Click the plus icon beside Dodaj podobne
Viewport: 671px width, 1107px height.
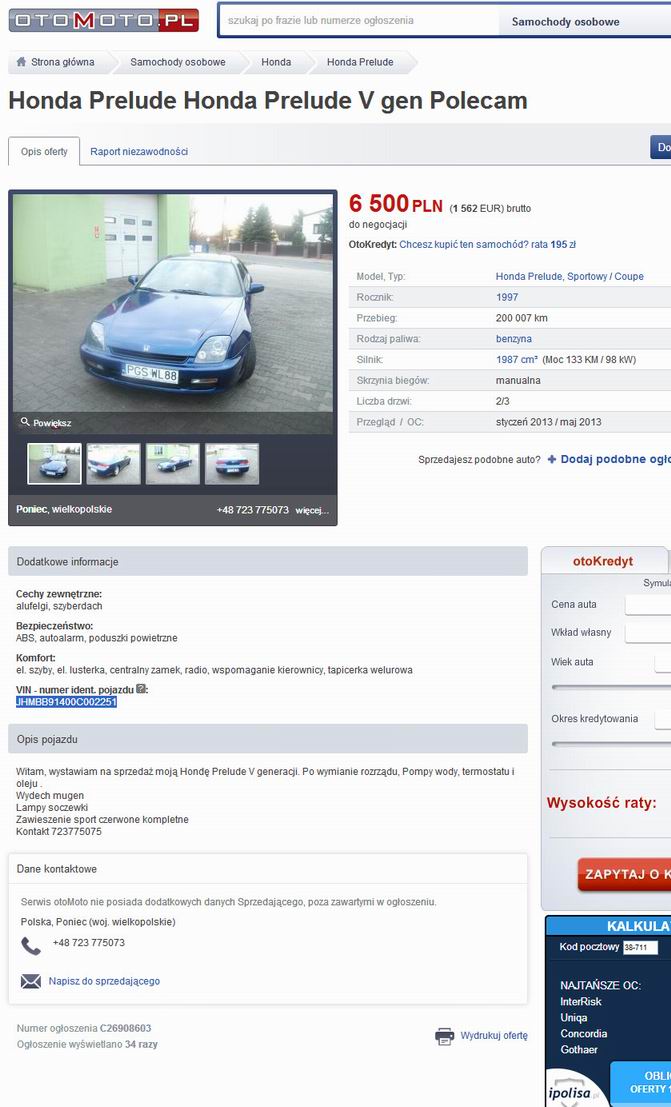pos(552,459)
